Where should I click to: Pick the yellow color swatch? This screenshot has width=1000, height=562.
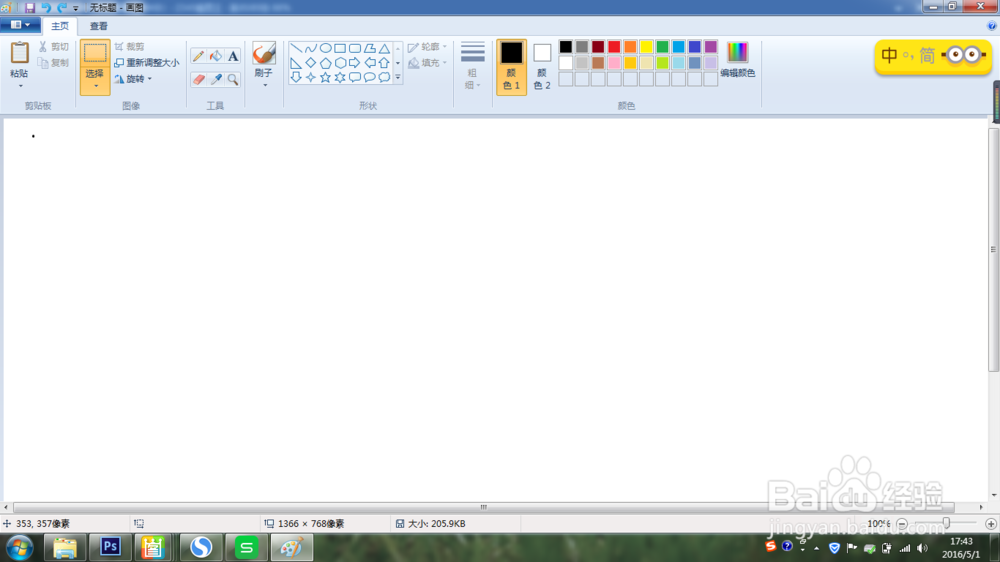coord(646,47)
